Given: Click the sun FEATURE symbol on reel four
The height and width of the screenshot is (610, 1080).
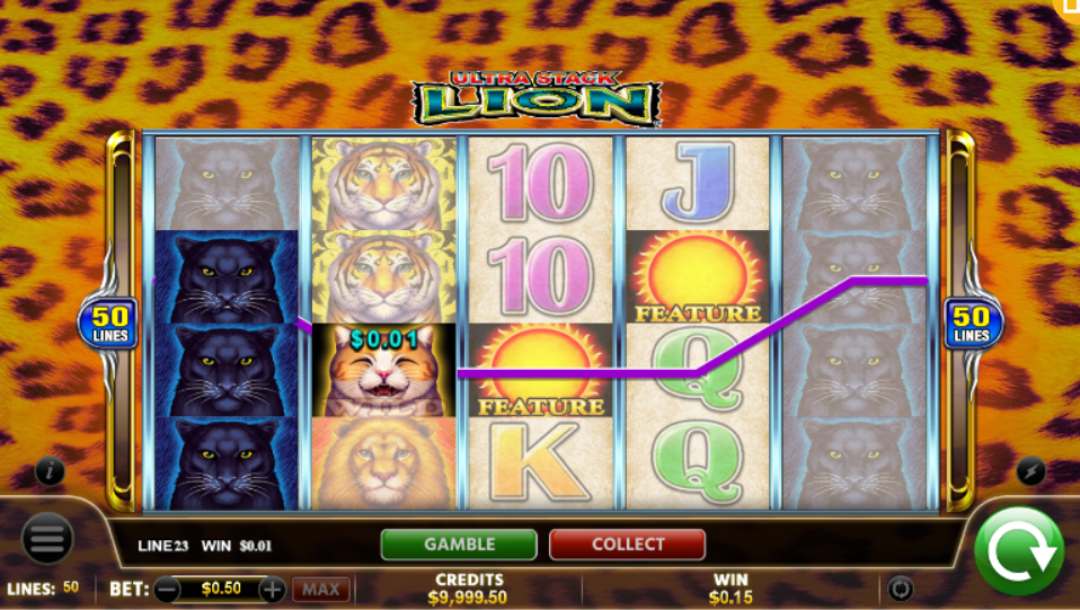Looking at the screenshot, I should (698, 277).
